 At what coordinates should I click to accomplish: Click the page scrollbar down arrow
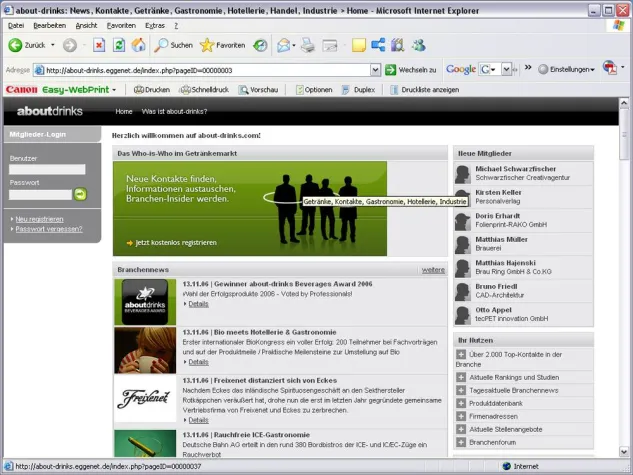625,453
